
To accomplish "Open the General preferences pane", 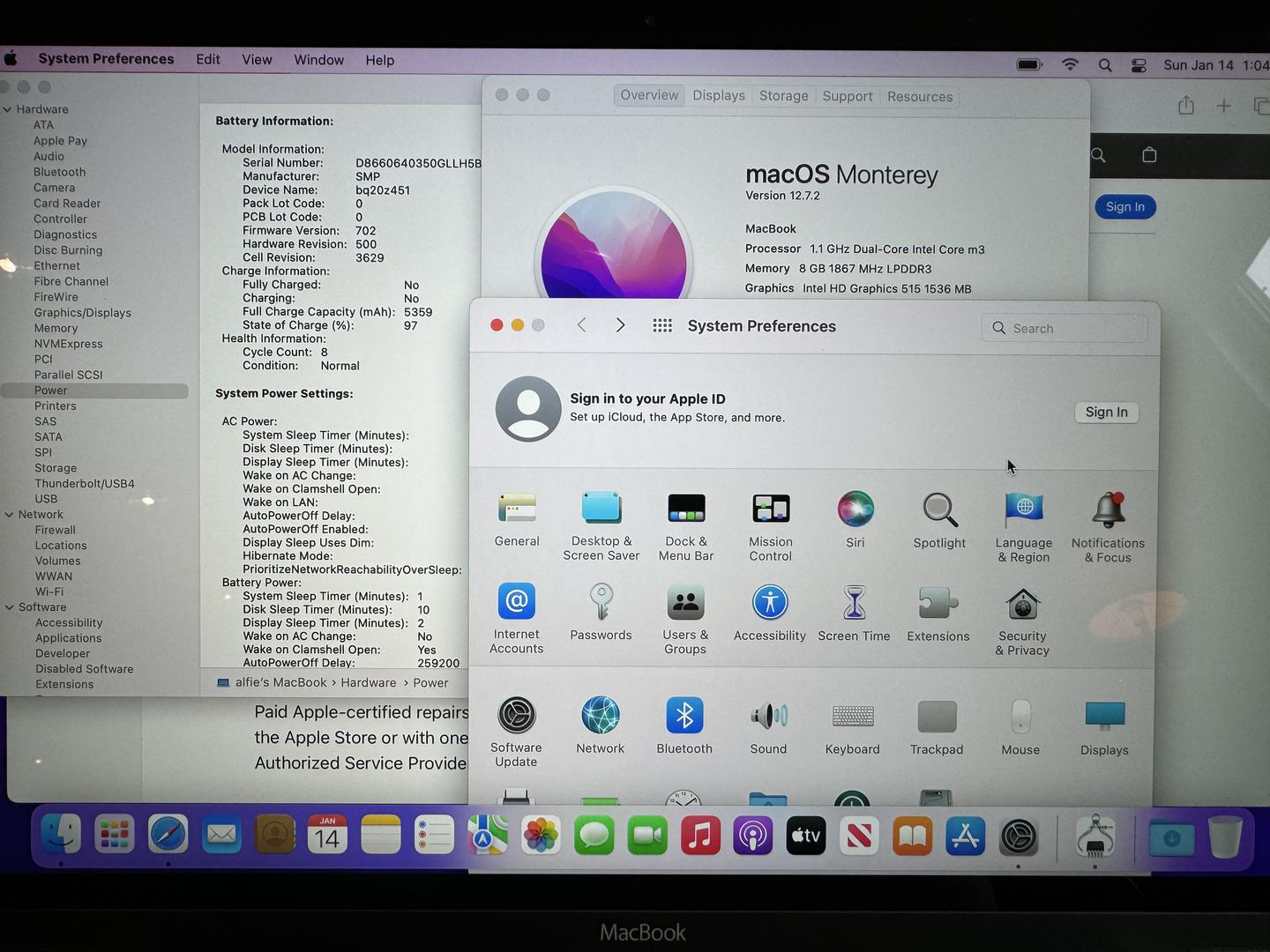I will pos(517,520).
